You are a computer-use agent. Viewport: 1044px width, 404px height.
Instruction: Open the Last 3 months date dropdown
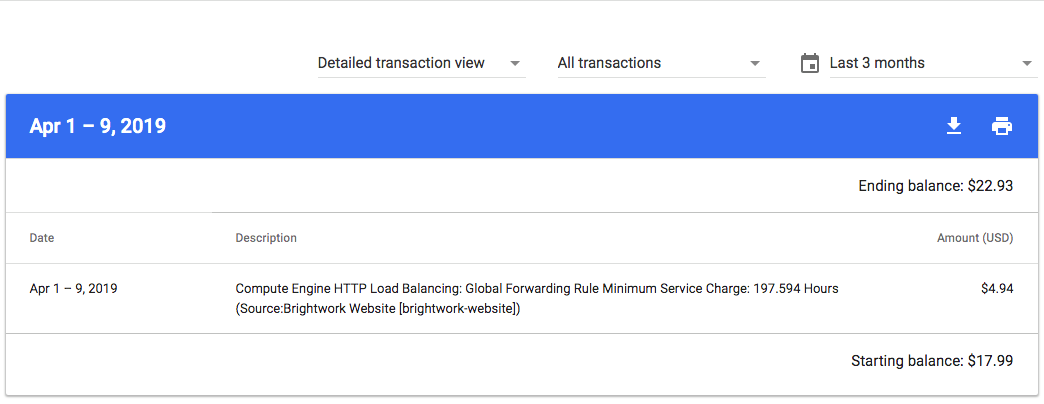coord(933,63)
